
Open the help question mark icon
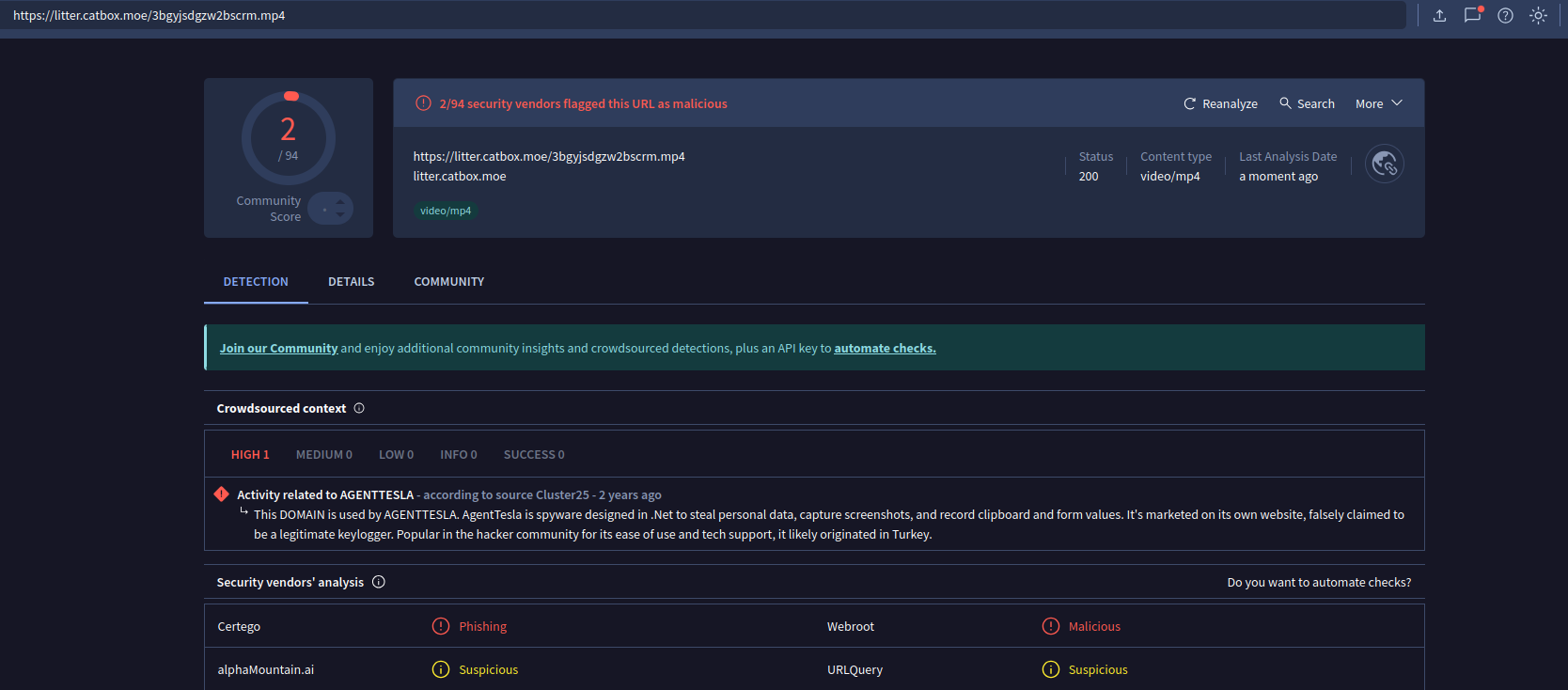point(1505,15)
